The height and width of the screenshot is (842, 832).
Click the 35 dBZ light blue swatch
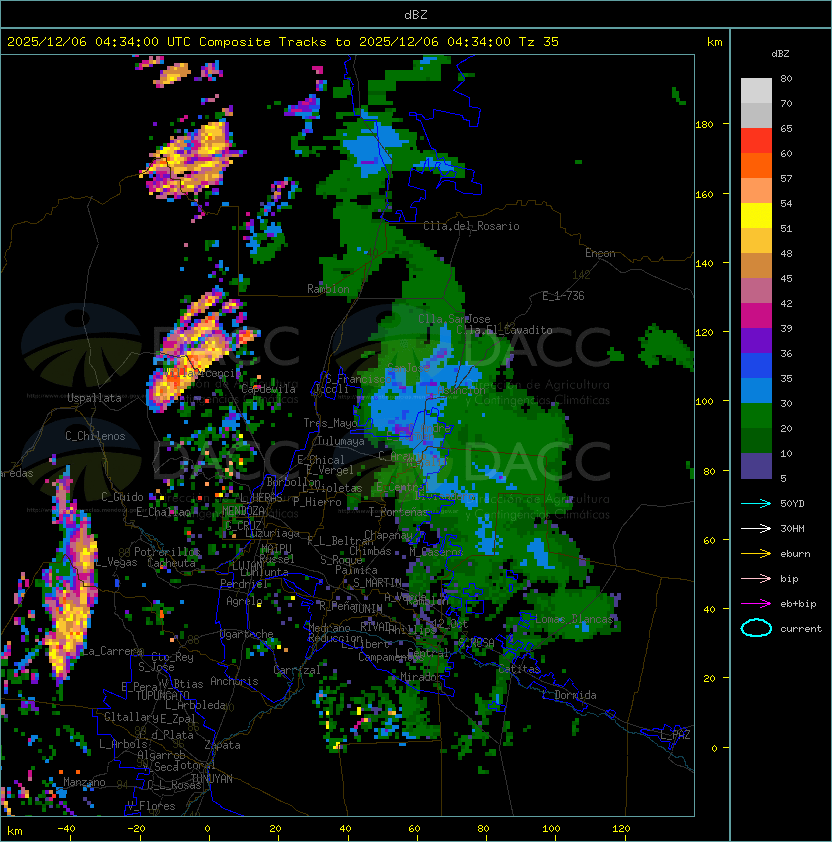756,390
